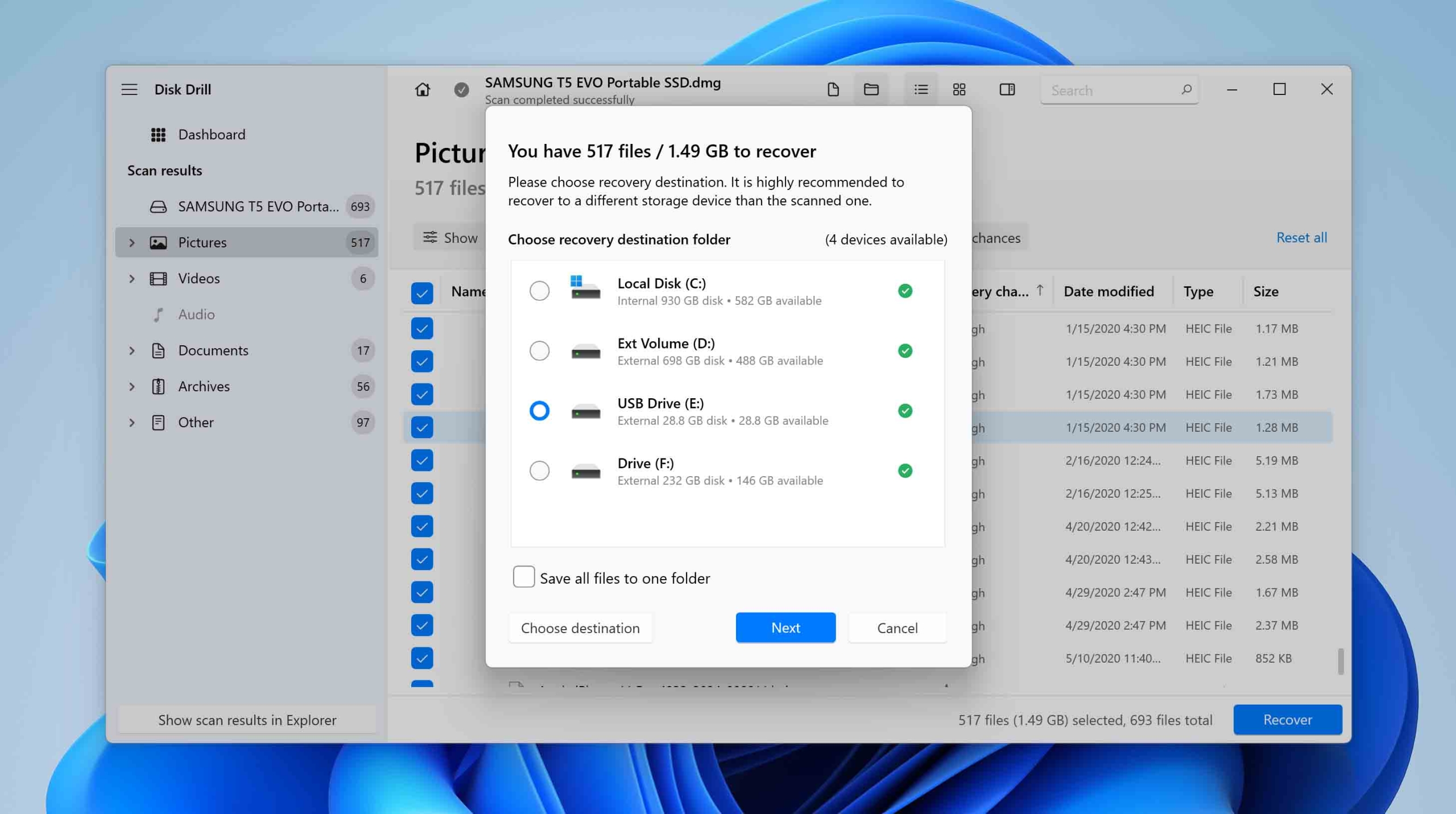Click Next to continue recovery
This screenshot has height=814, width=1456.
785,627
